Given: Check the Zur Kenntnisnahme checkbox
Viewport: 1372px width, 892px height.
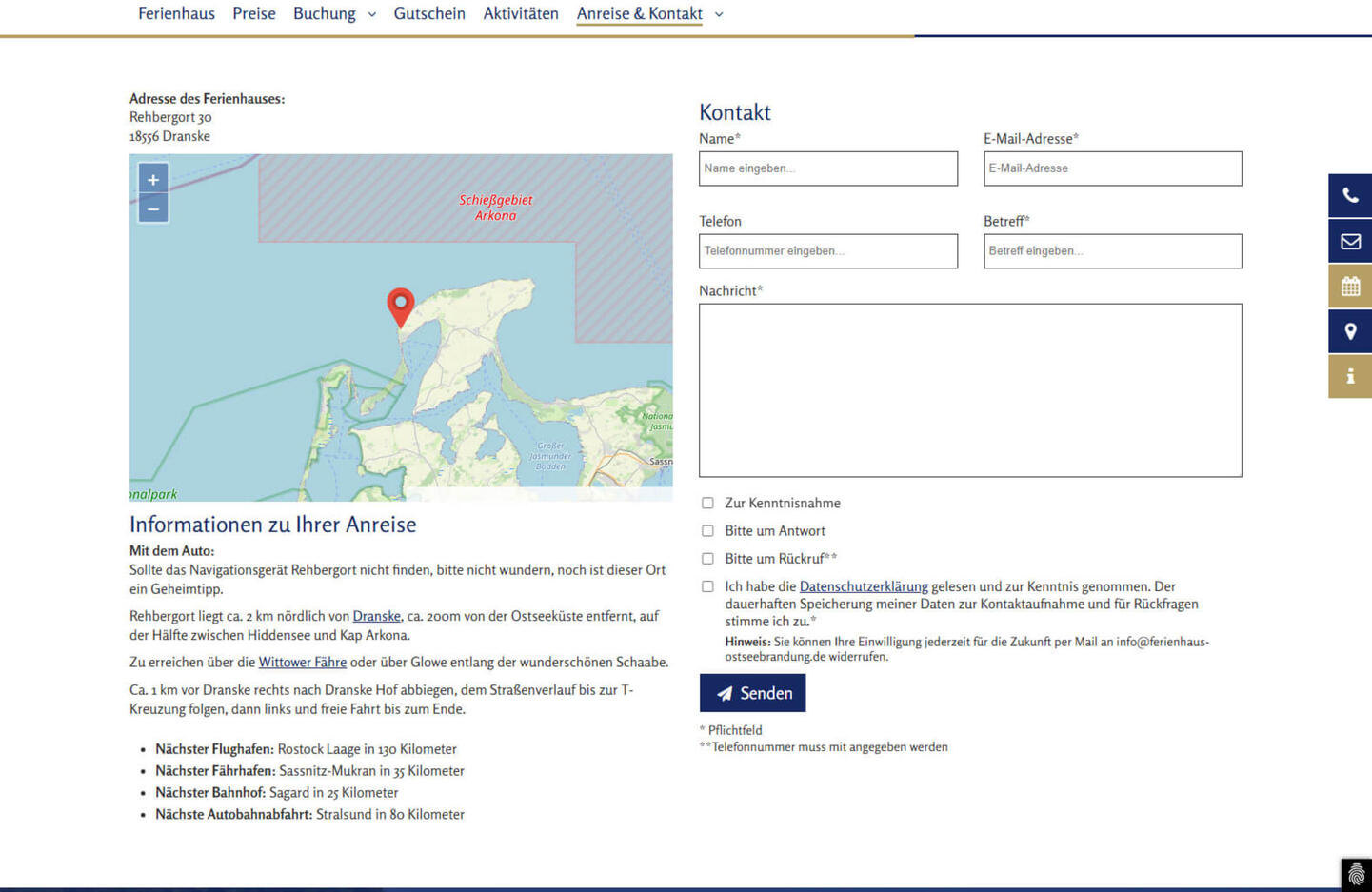Looking at the screenshot, I should [707, 503].
